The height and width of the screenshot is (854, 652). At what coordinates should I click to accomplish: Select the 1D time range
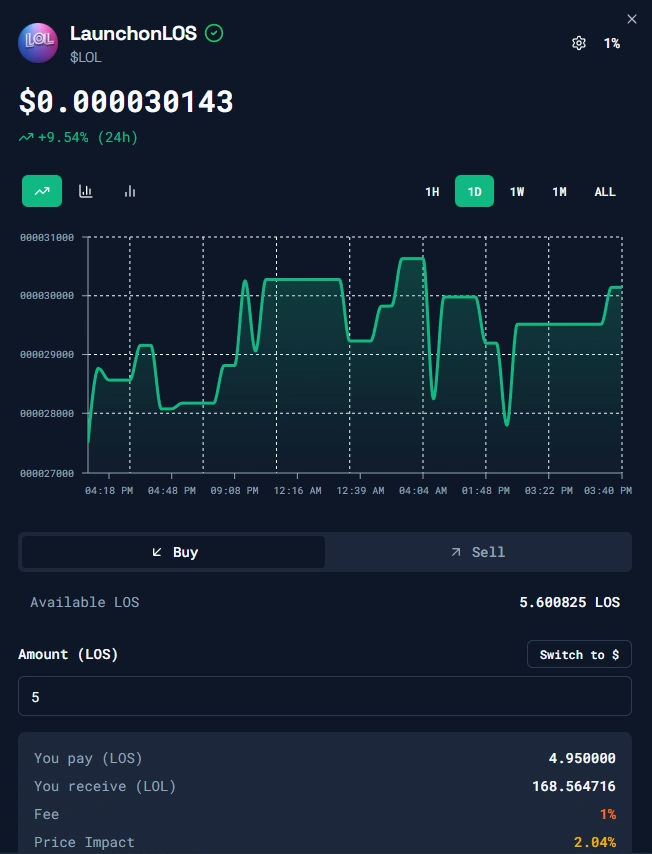point(474,191)
